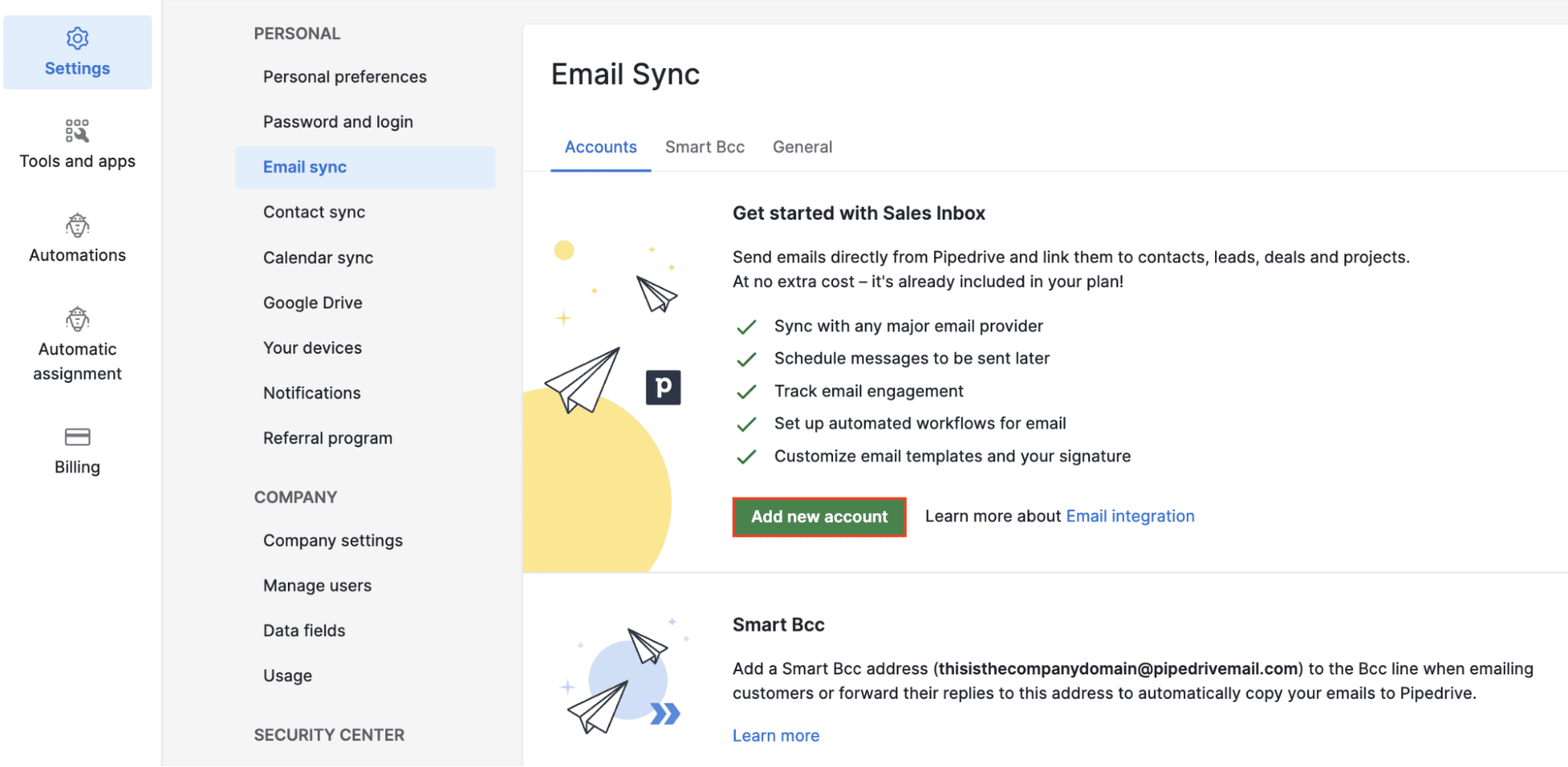Open Contact sync settings
1568x767 pixels.
314,212
